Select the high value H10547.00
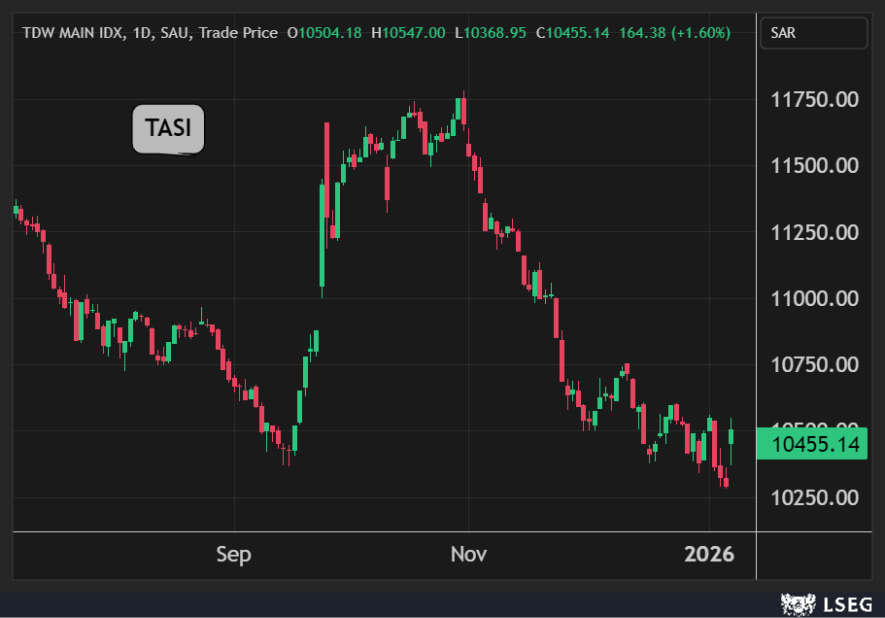This screenshot has width=885, height=618. pyautogui.click(x=408, y=33)
